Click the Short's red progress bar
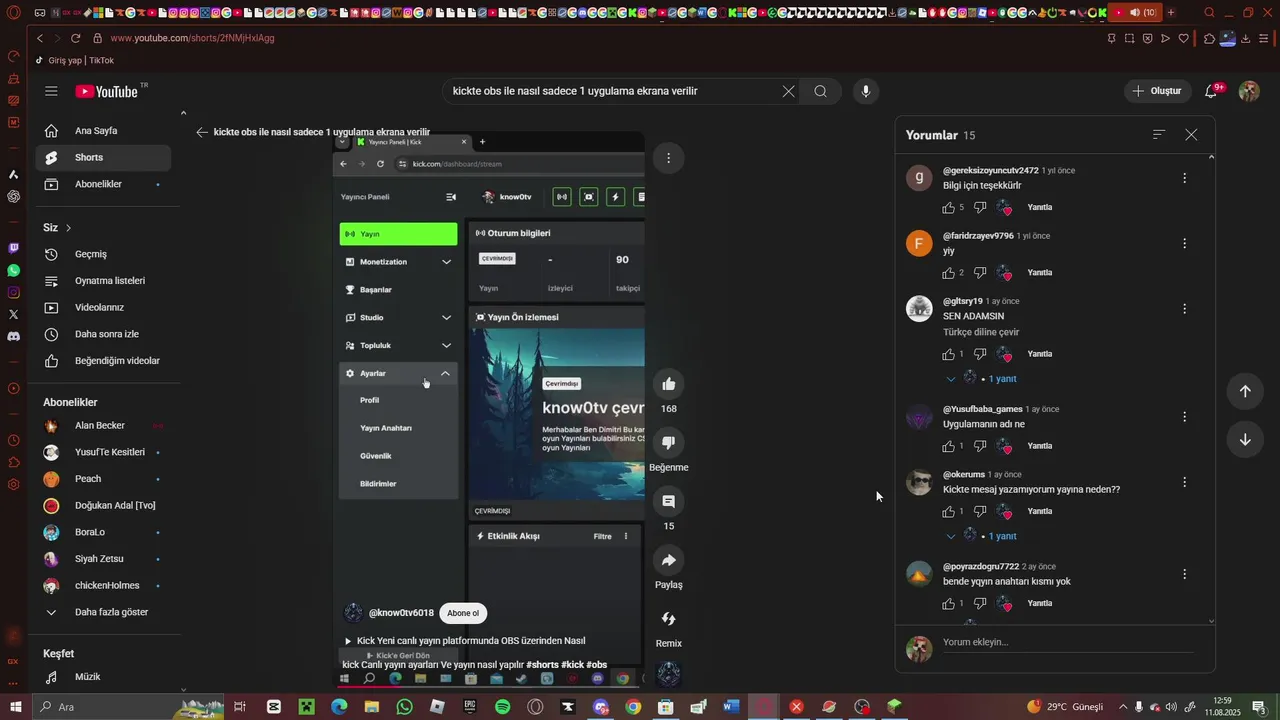The height and width of the screenshot is (720, 1280). pos(489,687)
